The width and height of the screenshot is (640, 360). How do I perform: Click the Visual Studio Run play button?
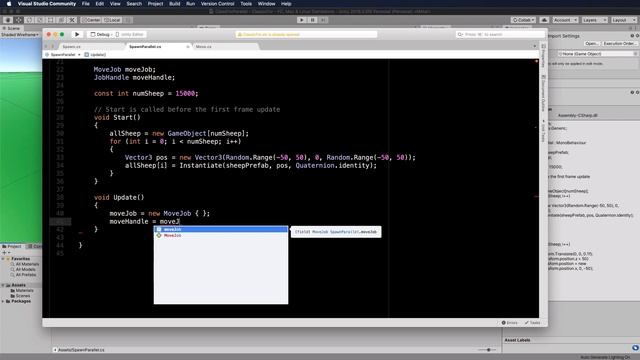(x=77, y=34)
